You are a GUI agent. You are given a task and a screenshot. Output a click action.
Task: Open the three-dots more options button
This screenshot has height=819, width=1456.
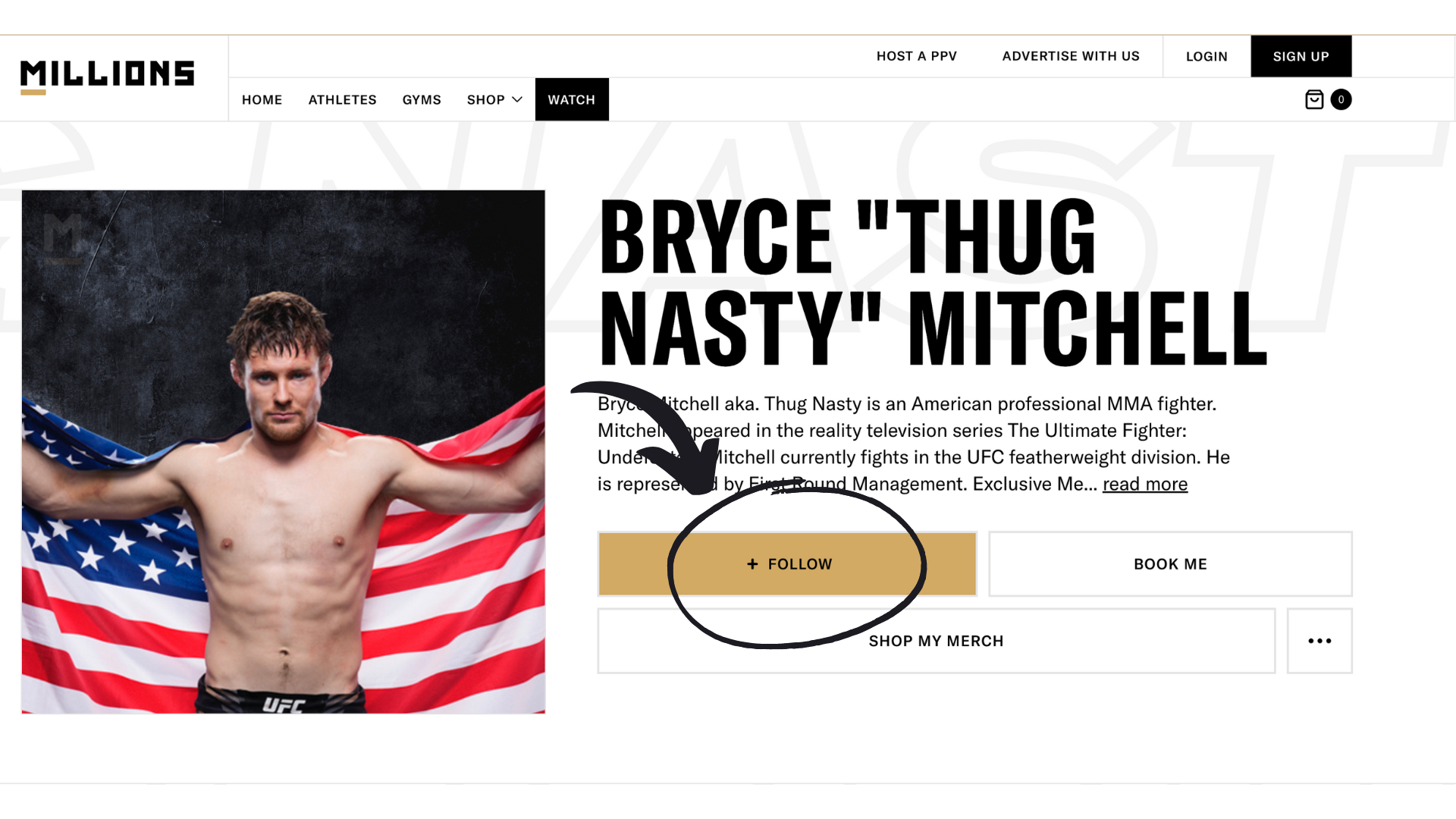(x=1319, y=641)
